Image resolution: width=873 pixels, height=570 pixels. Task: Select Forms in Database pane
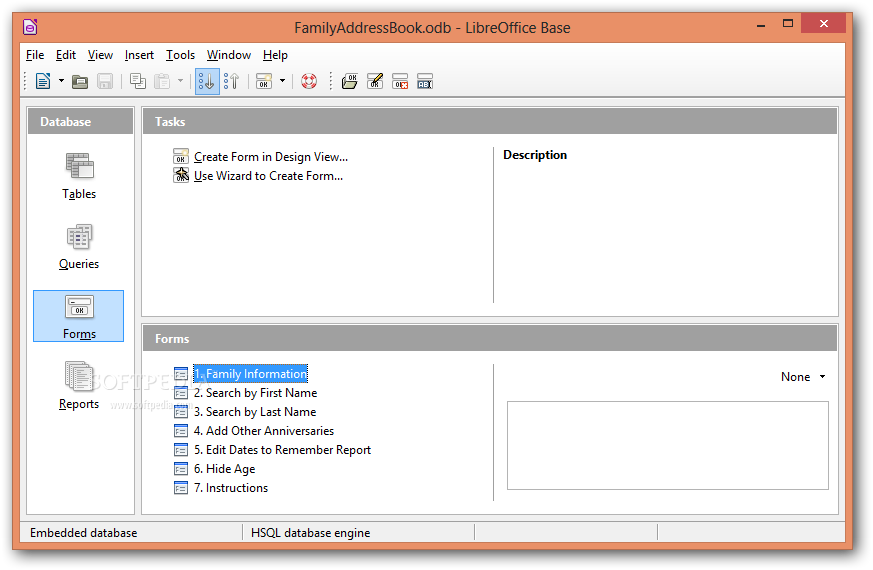(79, 316)
